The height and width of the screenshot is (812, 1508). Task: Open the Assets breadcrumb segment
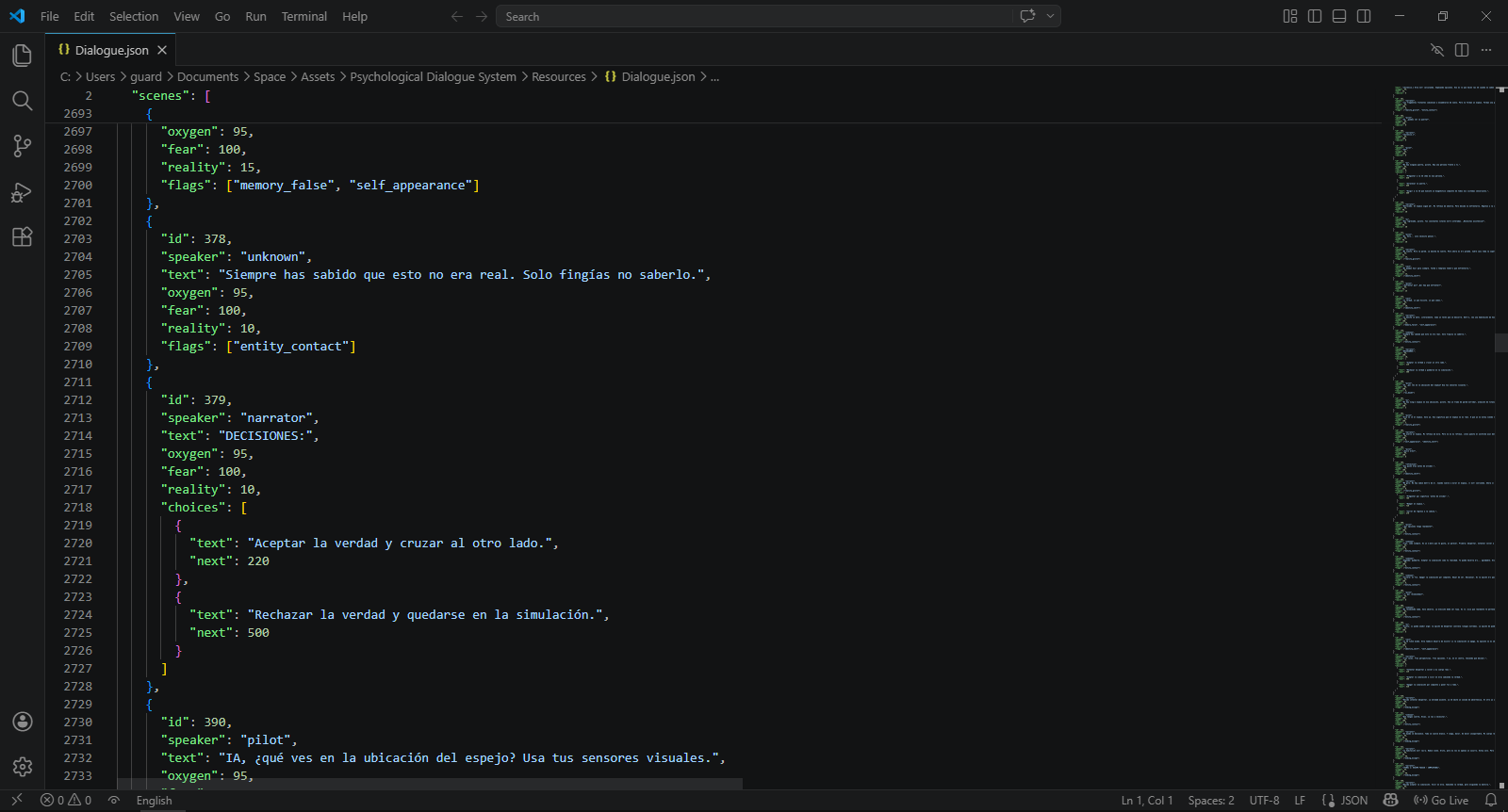pyautogui.click(x=318, y=77)
